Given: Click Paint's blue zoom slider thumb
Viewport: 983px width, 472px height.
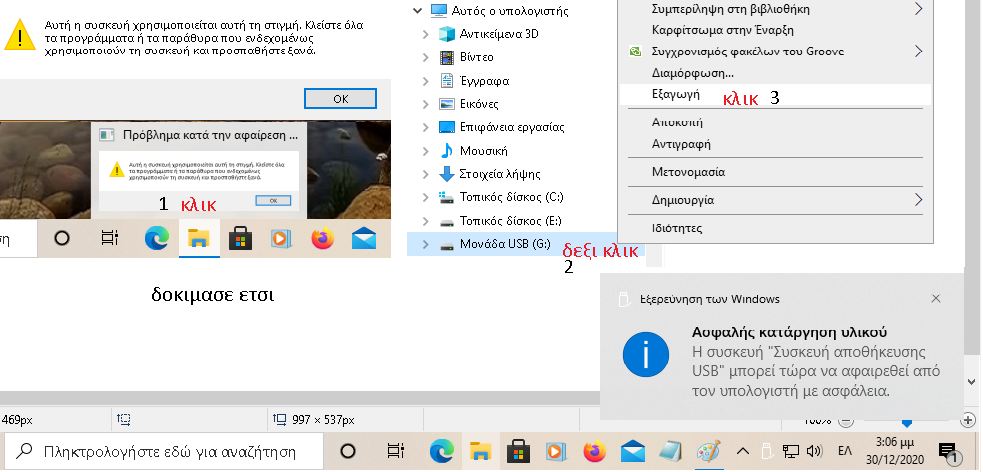Looking at the screenshot, I should pyautogui.click(x=906, y=422).
